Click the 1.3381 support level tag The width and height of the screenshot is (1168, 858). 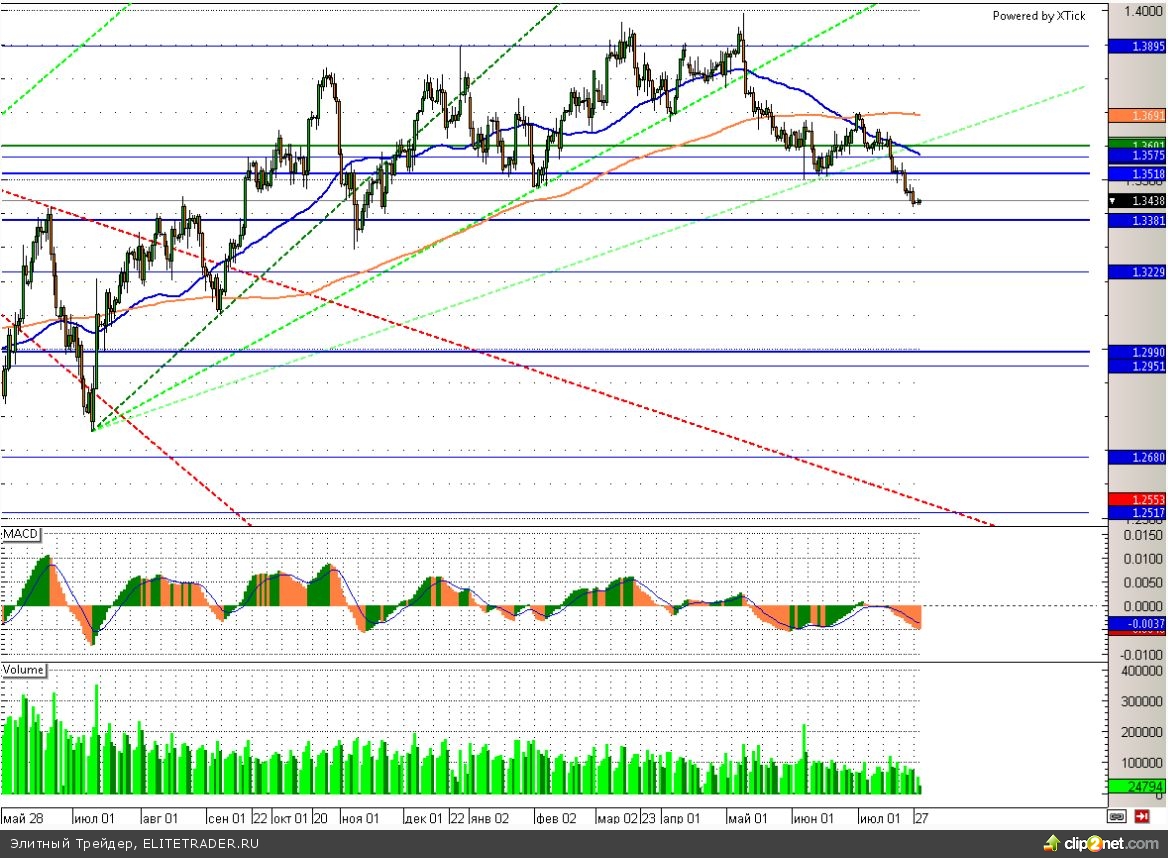coord(1137,220)
